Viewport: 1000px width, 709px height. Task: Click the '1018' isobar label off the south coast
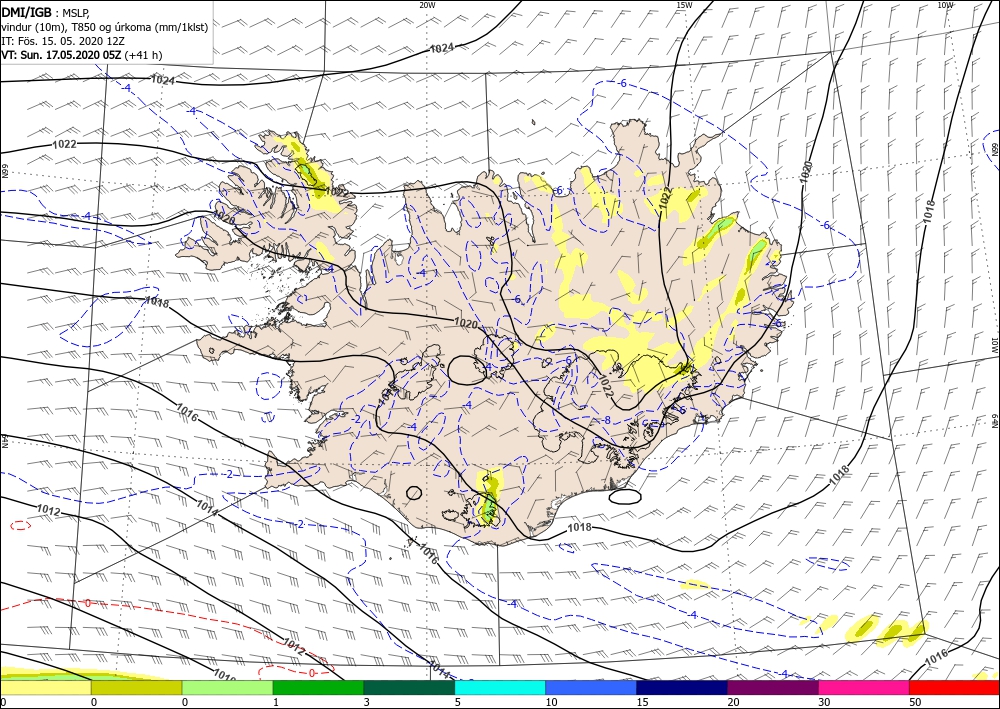[x=579, y=527]
